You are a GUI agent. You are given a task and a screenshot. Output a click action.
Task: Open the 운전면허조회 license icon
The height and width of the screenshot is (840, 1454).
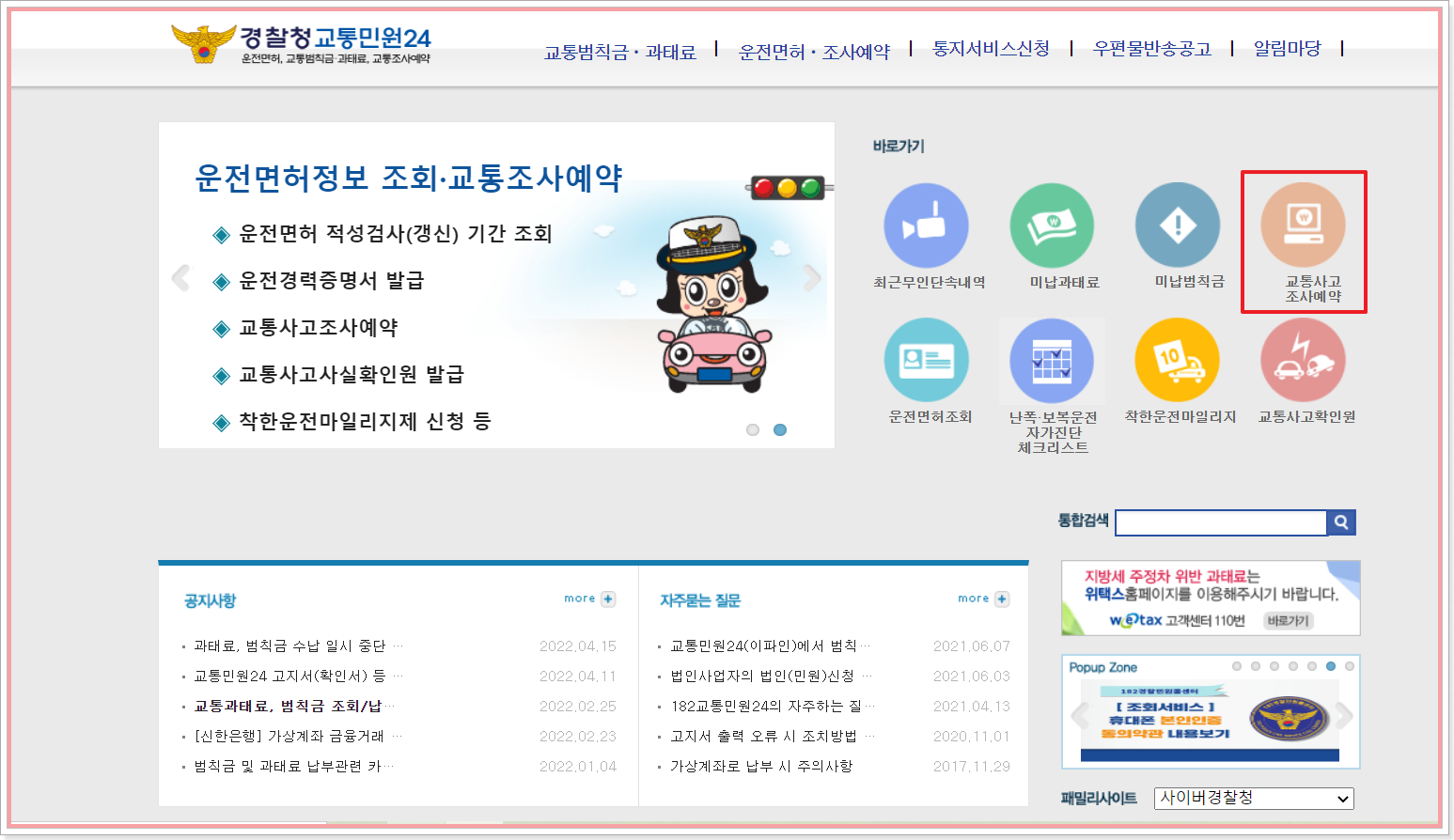[927, 360]
